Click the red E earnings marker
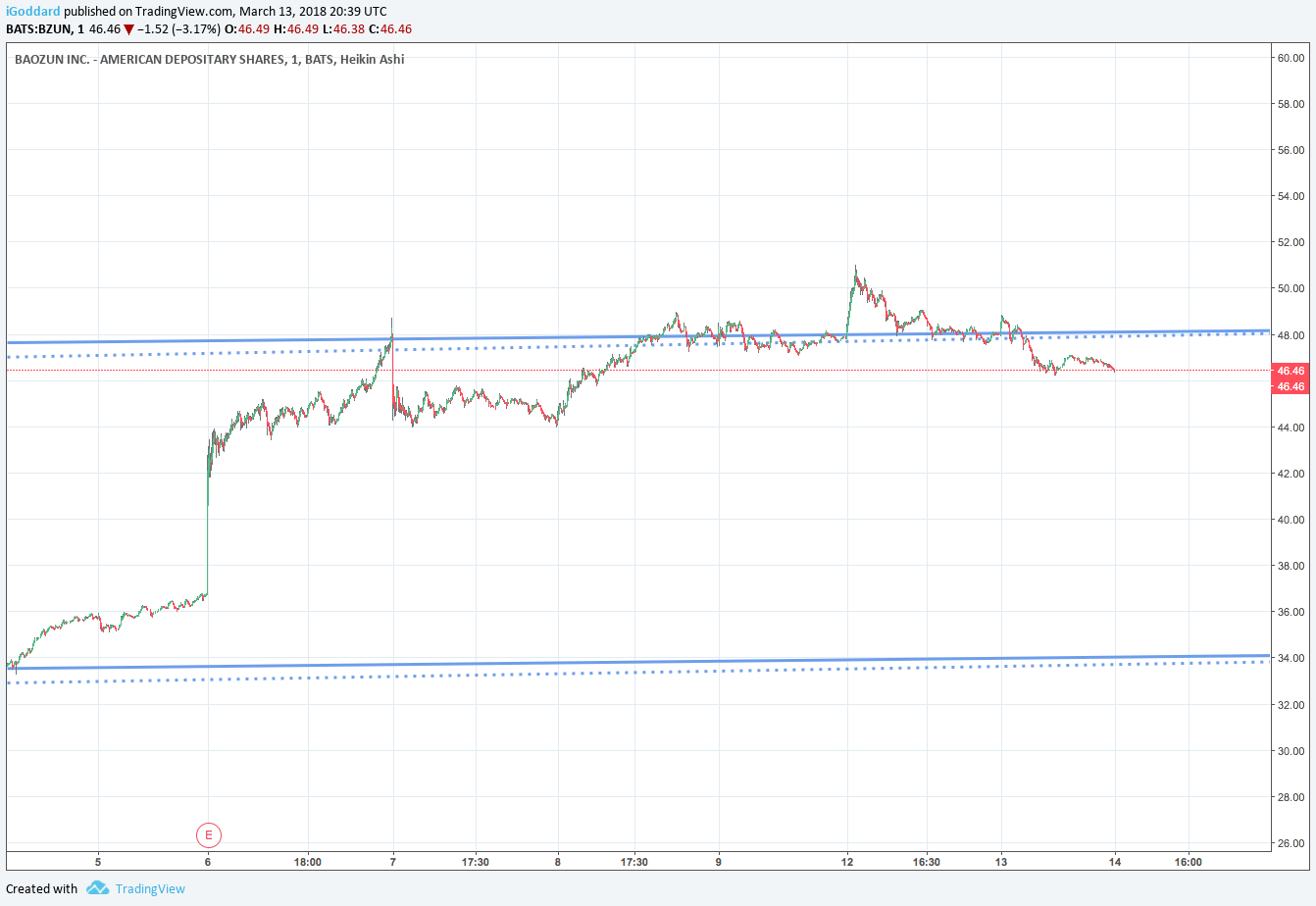 (x=208, y=835)
